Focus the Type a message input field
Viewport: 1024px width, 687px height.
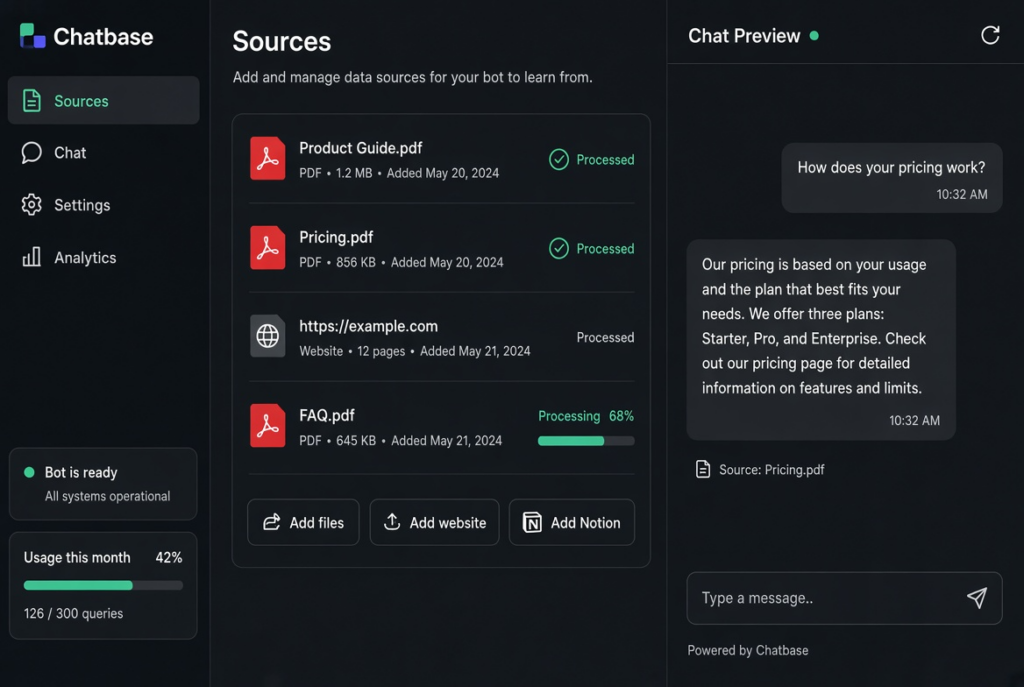844,598
